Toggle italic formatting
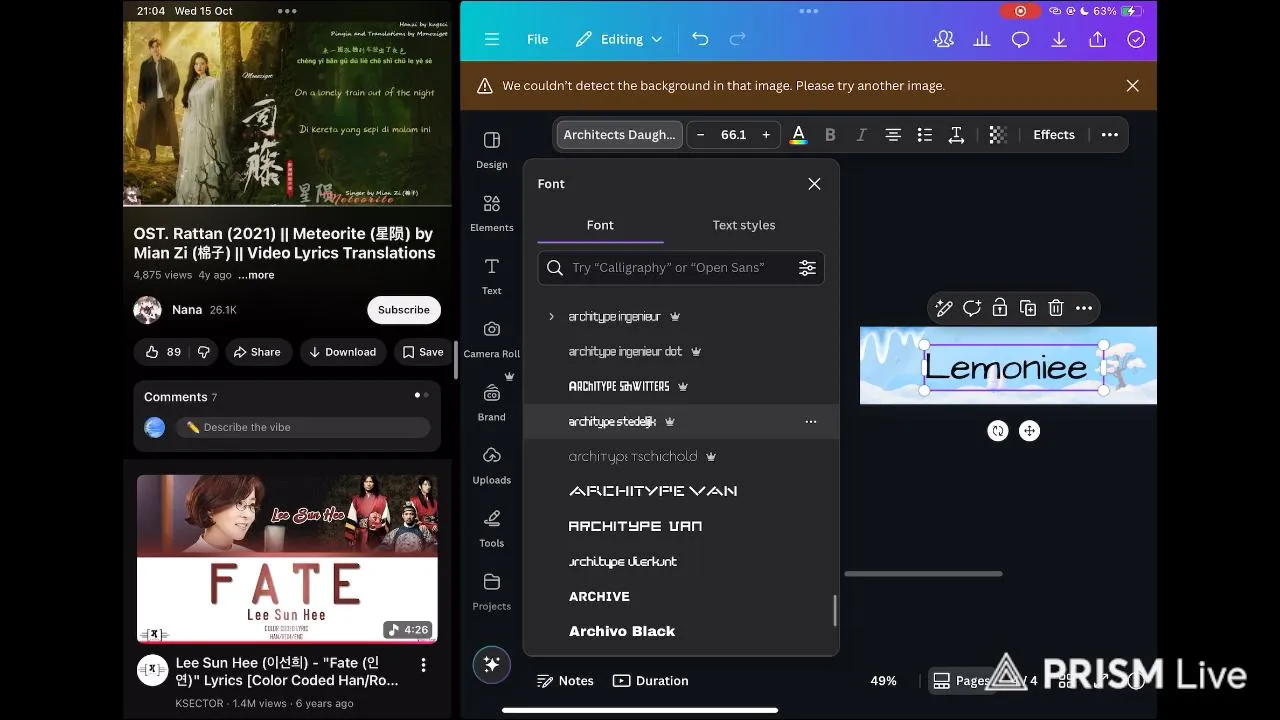Screen dimensions: 1280x720 861,135
